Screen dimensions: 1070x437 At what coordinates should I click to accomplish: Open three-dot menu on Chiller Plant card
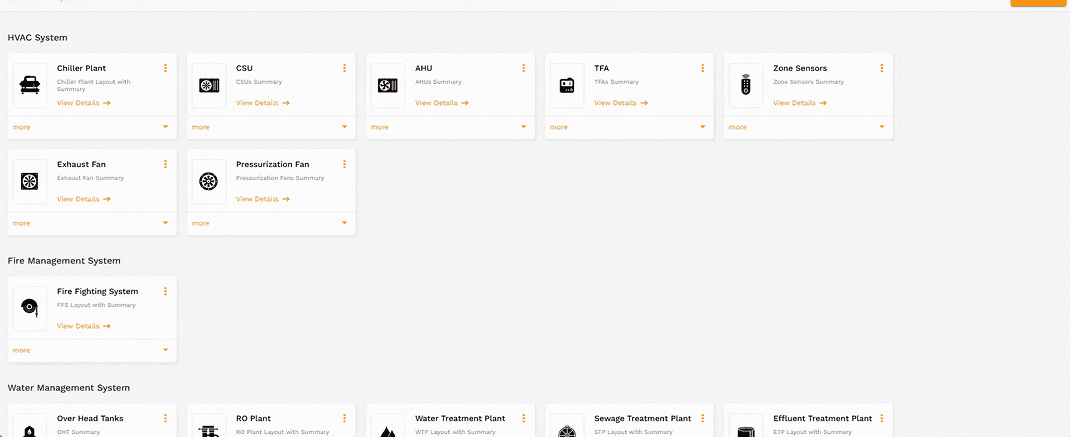pyautogui.click(x=165, y=68)
